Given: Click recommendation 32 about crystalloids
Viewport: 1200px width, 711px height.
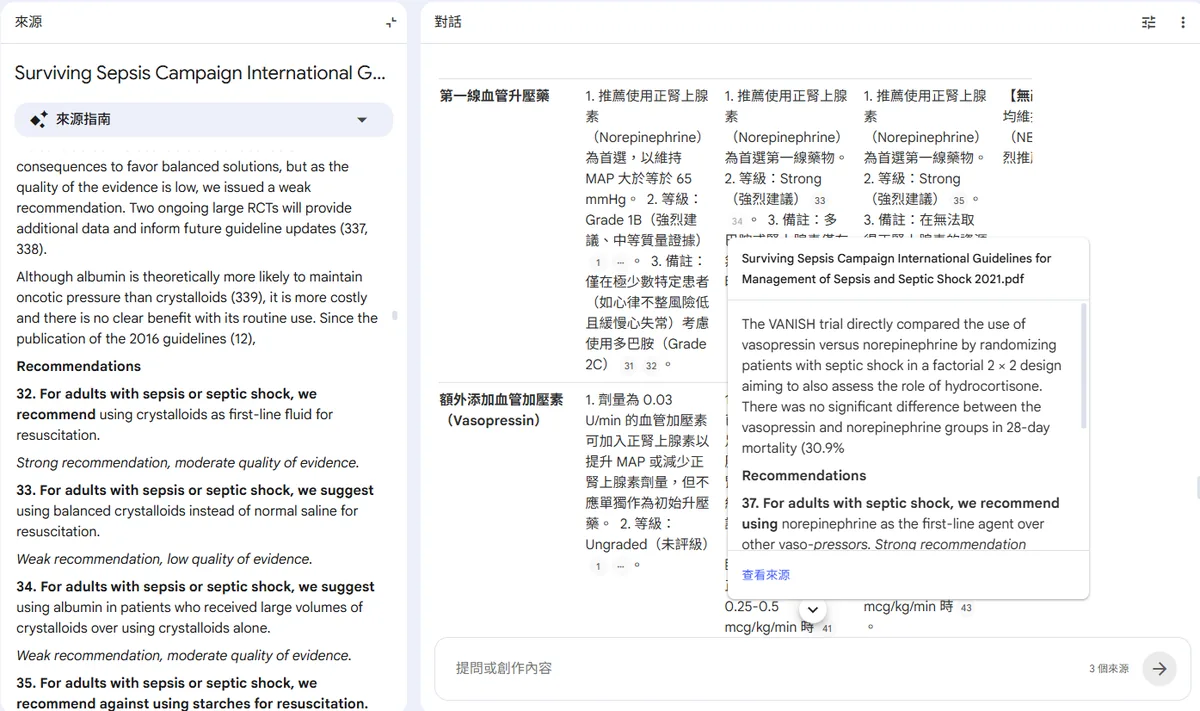Looking at the screenshot, I should point(175,414).
